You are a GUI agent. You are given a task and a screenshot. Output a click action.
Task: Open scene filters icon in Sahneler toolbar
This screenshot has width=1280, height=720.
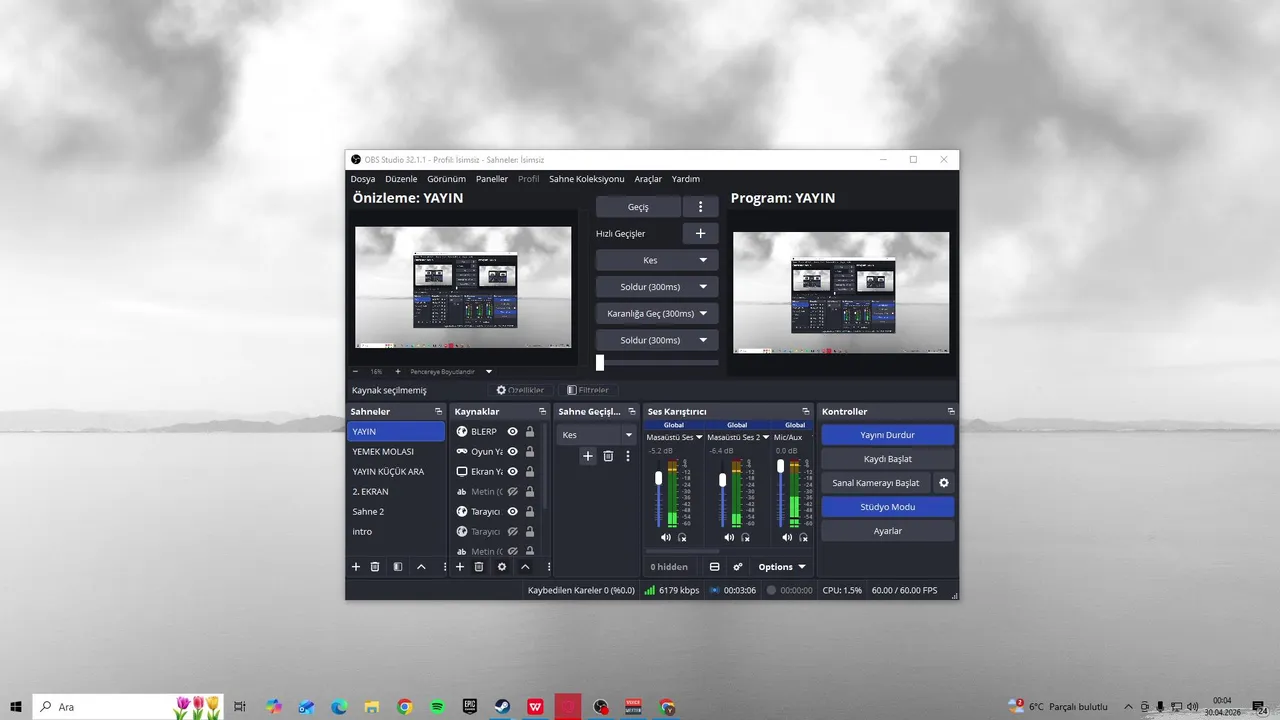398,567
